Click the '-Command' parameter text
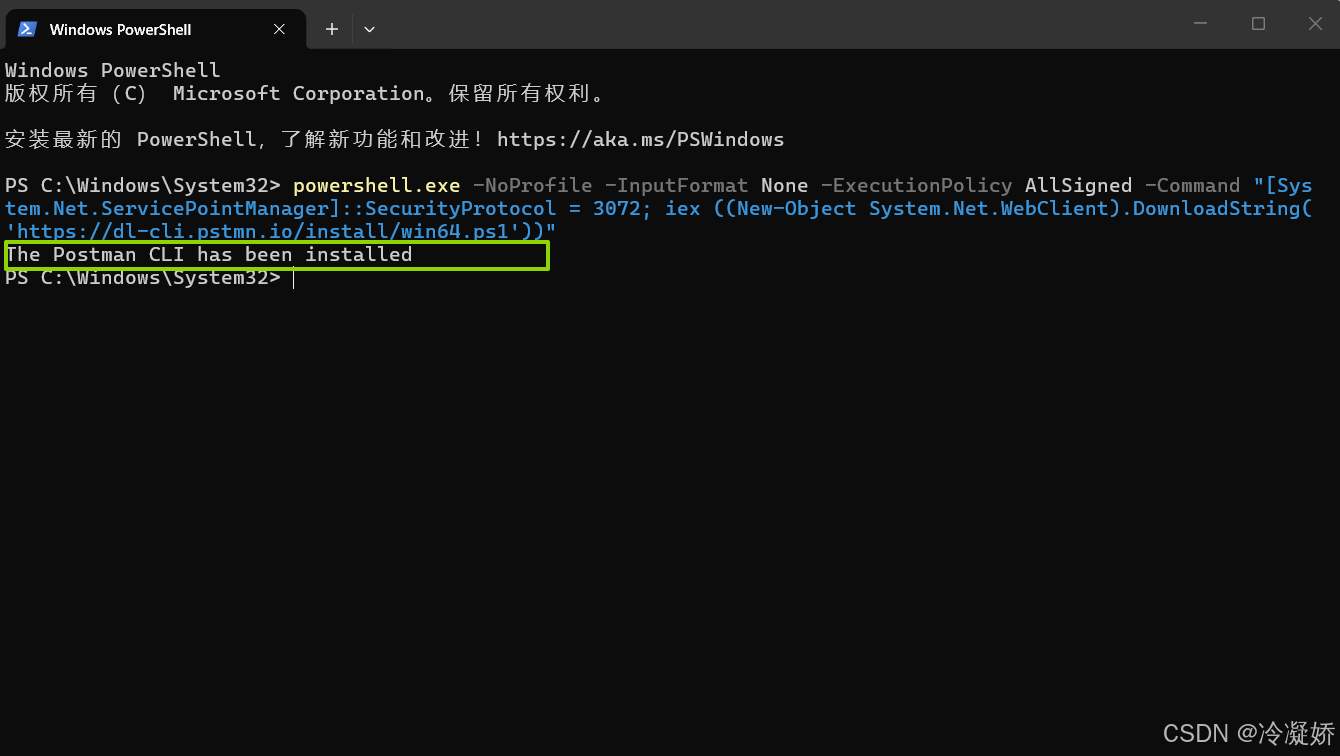The width and height of the screenshot is (1340, 756). pyautogui.click(x=1192, y=186)
